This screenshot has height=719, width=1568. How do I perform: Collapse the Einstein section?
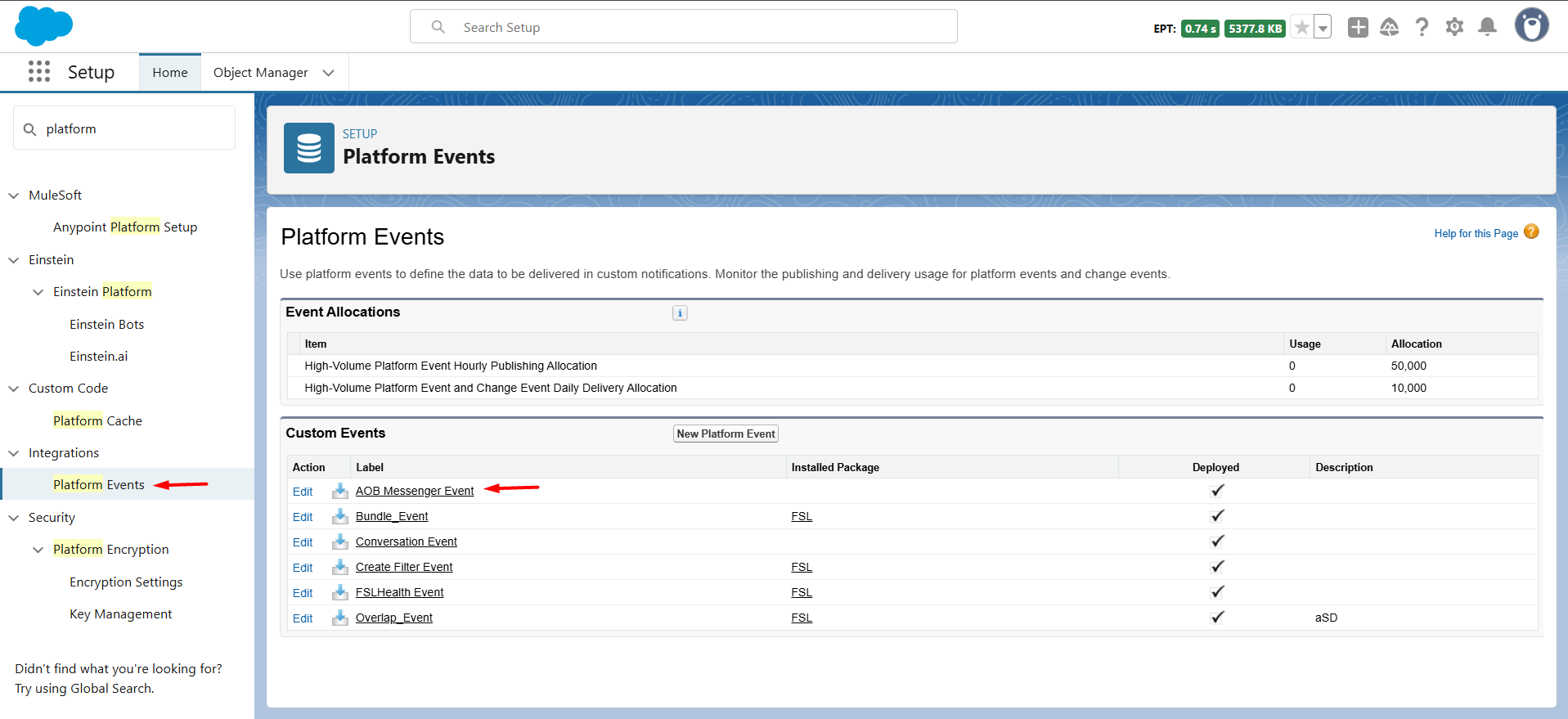point(14,260)
